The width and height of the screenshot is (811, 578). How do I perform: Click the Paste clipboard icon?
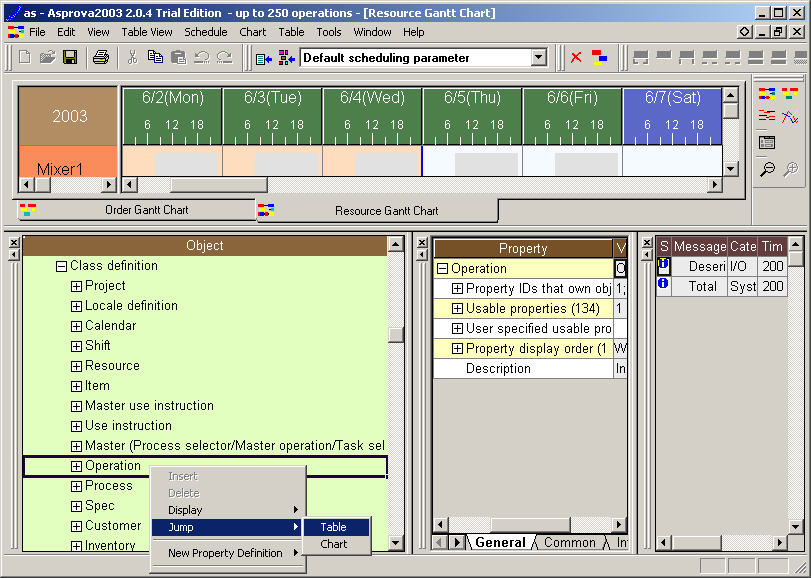pyautogui.click(x=178, y=57)
